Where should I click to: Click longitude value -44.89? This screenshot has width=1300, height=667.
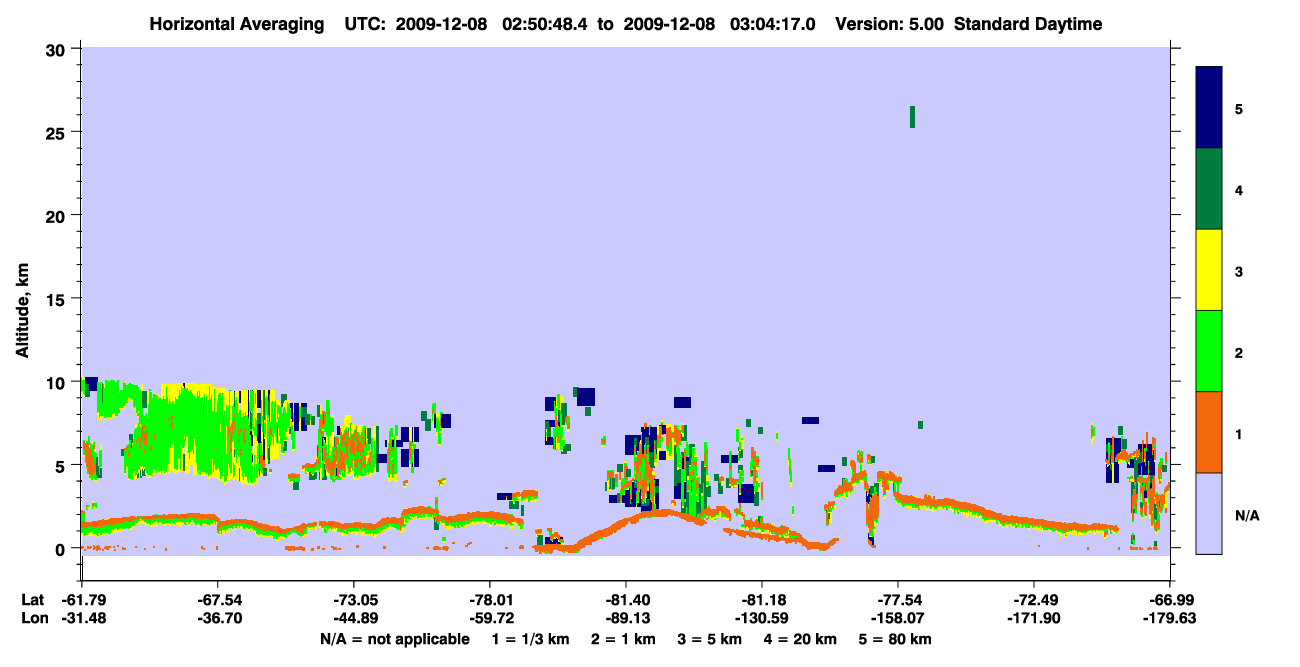tap(353, 618)
